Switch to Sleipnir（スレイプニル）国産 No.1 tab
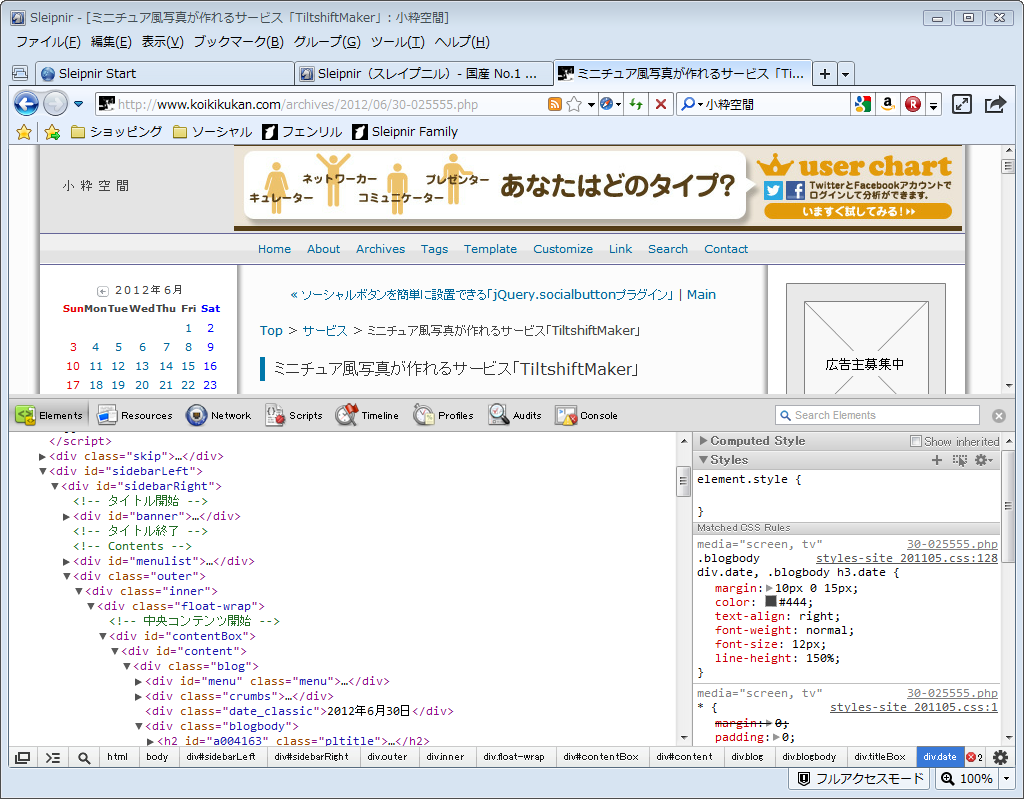This screenshot has height=799, width=1024. pyautogui.click(x=424, y=74)
